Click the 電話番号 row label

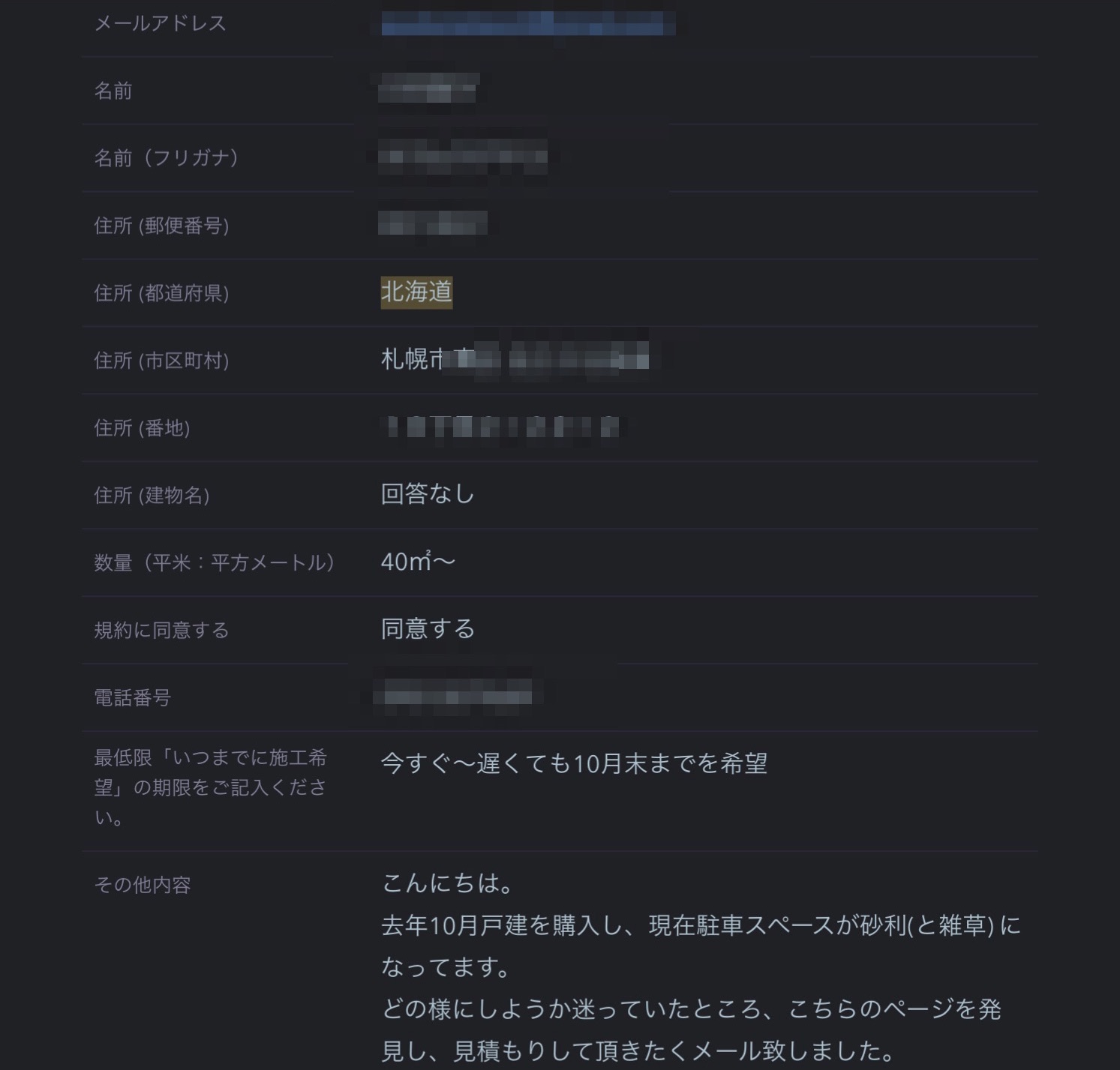(x=133, y=698)
